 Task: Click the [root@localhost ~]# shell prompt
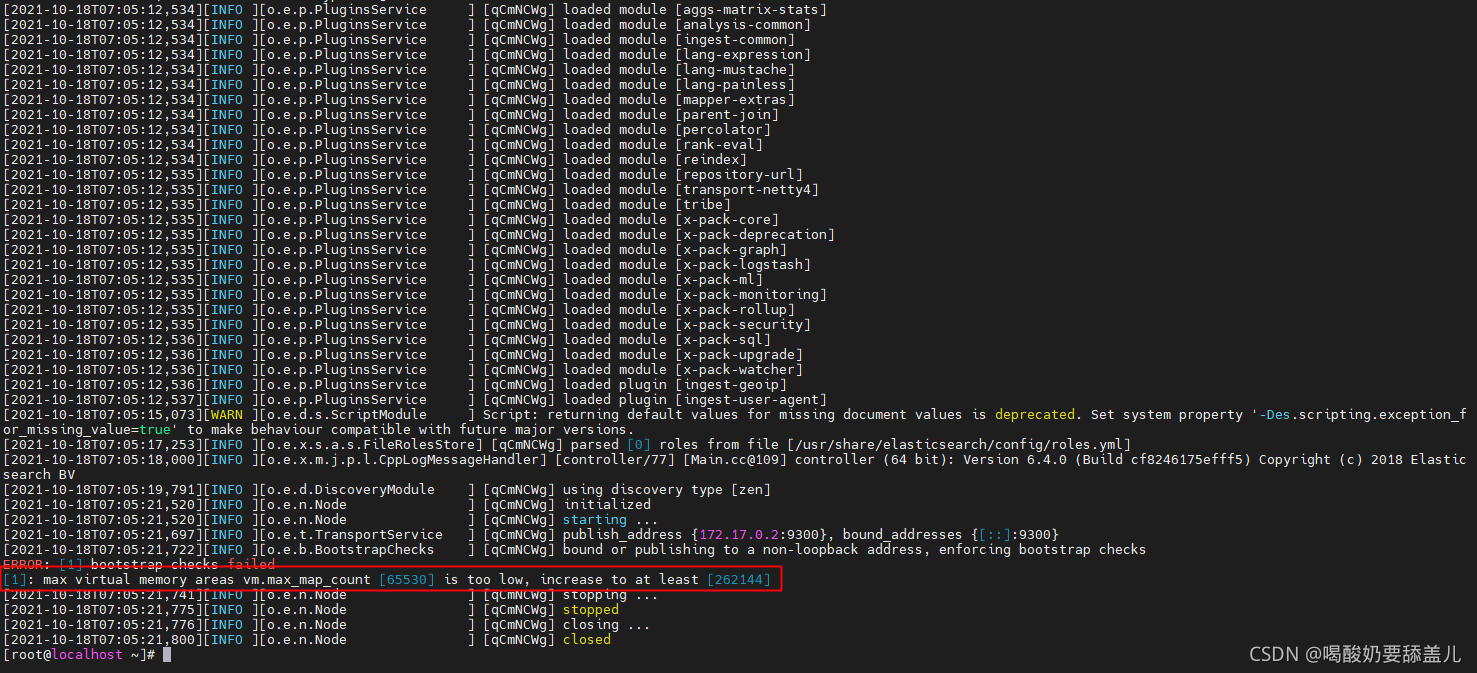(x=79, y=655)
